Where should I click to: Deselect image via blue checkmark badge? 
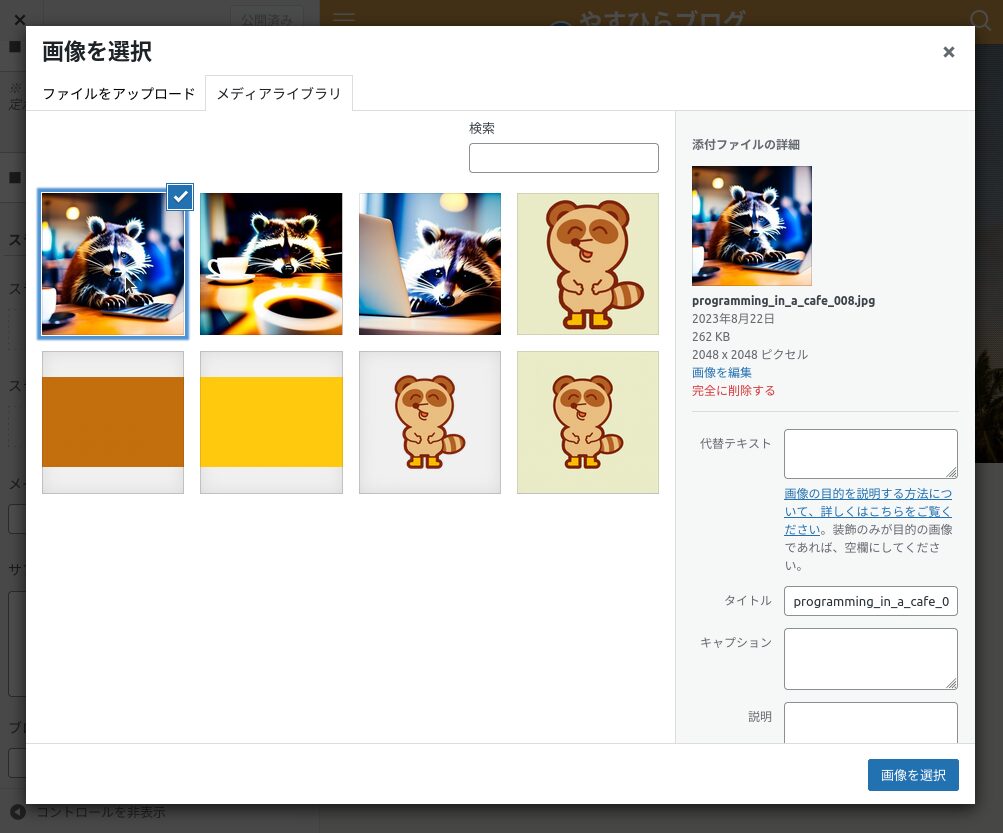coord(180,196)
